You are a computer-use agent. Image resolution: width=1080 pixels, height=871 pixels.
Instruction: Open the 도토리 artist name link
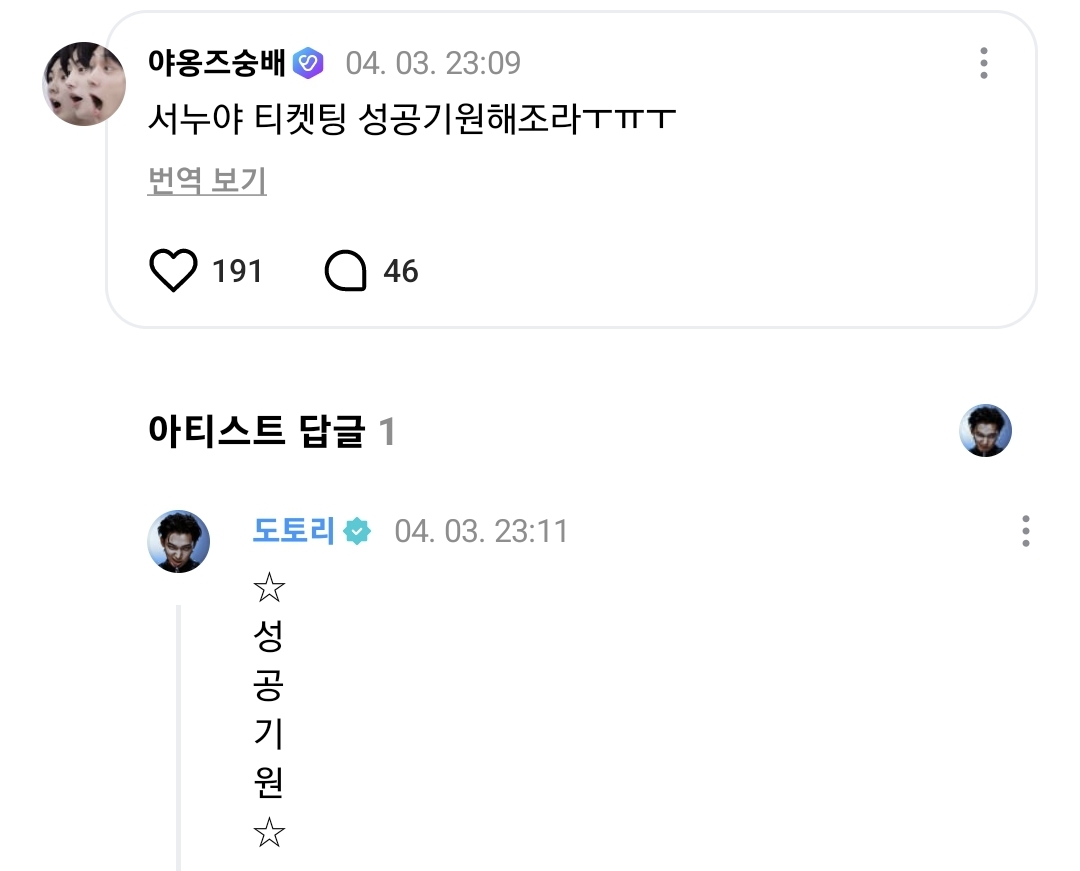pyautogui.click(x=293, y=530)
